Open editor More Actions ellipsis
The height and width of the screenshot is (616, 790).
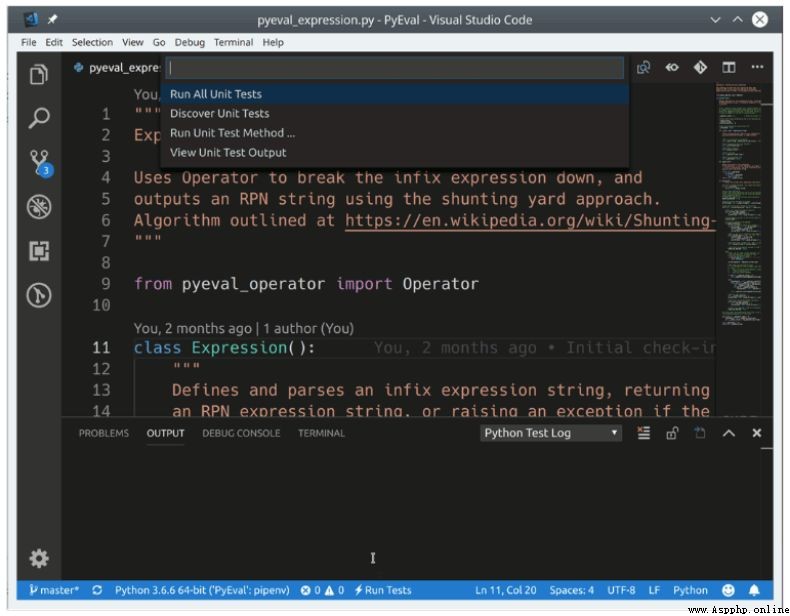(x=757, y=67)
